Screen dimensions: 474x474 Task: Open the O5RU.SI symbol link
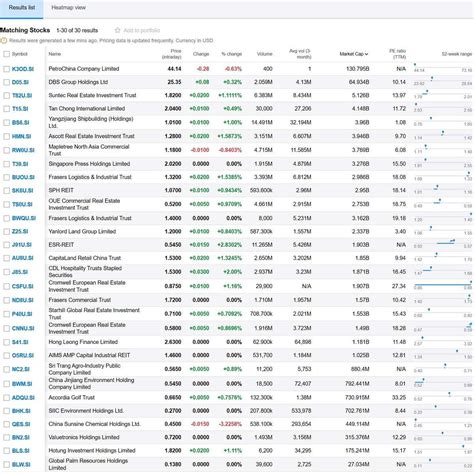[x=23, y=356]
